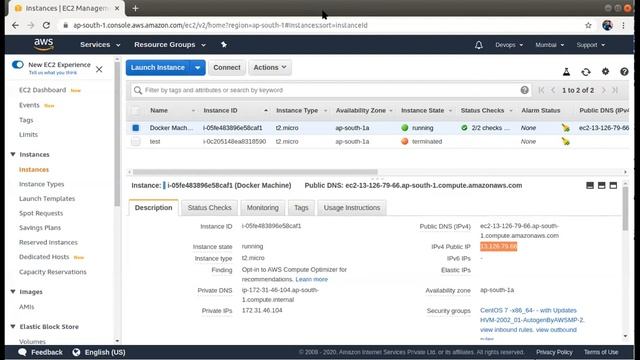Click the Connect button
This screenshot has height=360, width=640.
[x=227, y=68]
